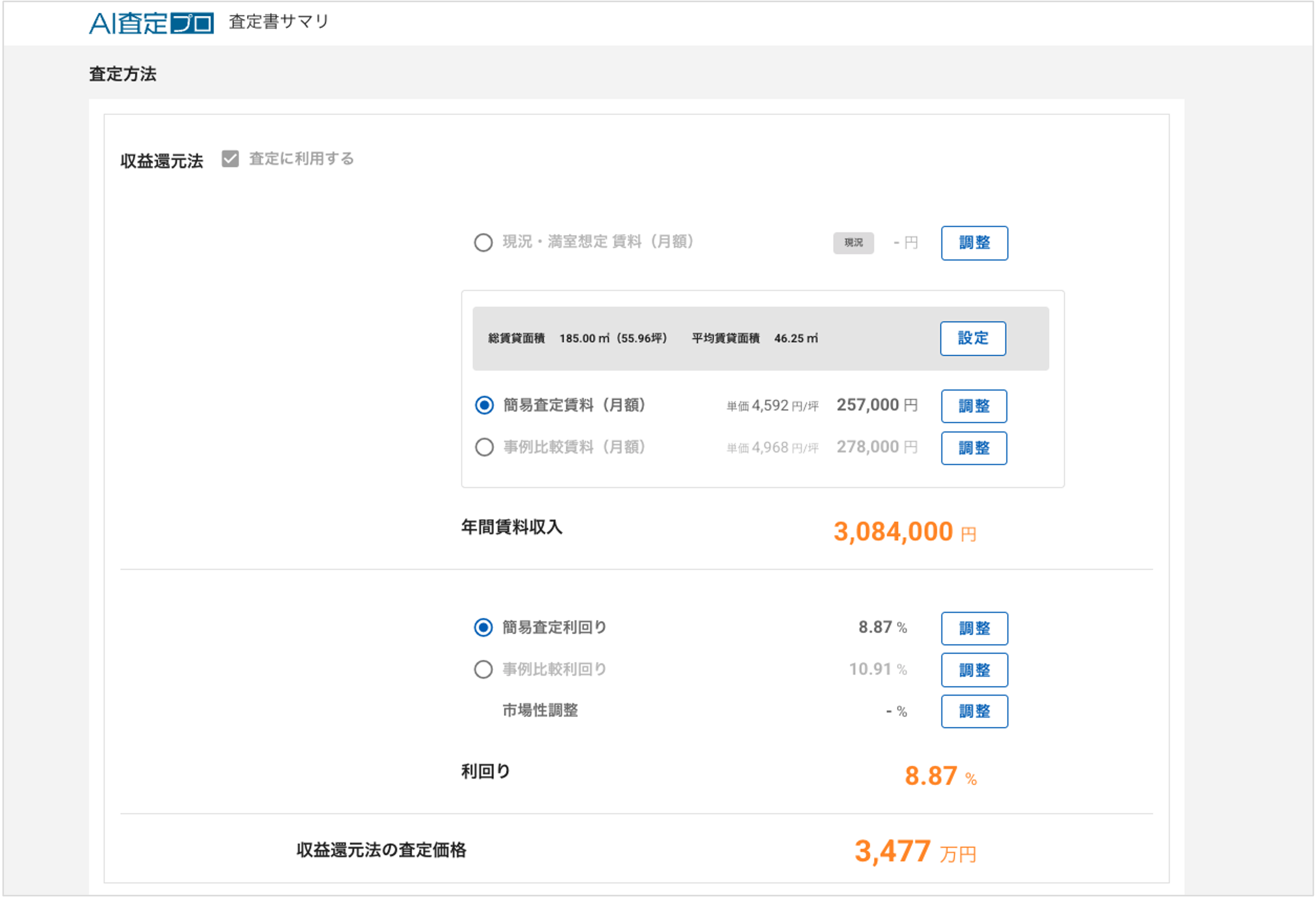Click the 査定方法 section heading
This screenshot has height=897, width=1316.
click(123, 74)
